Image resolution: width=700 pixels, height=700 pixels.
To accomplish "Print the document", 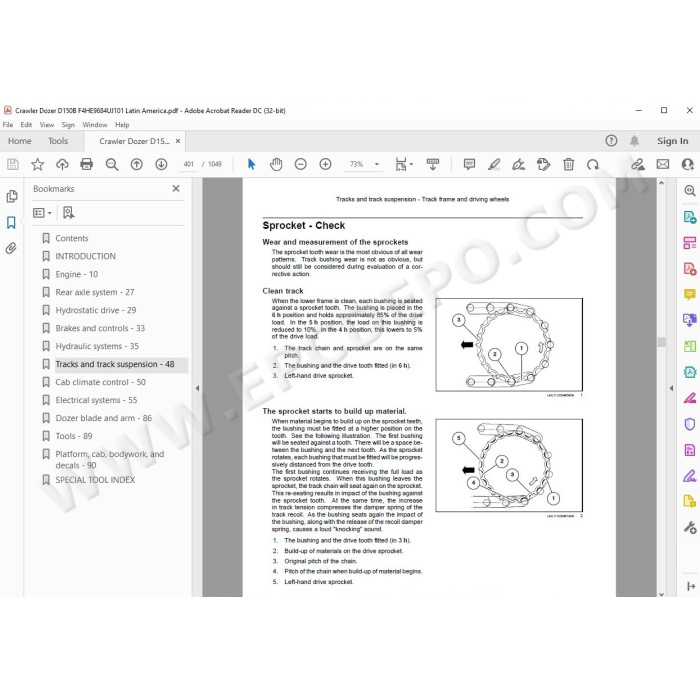I will (x=87, y=165).
